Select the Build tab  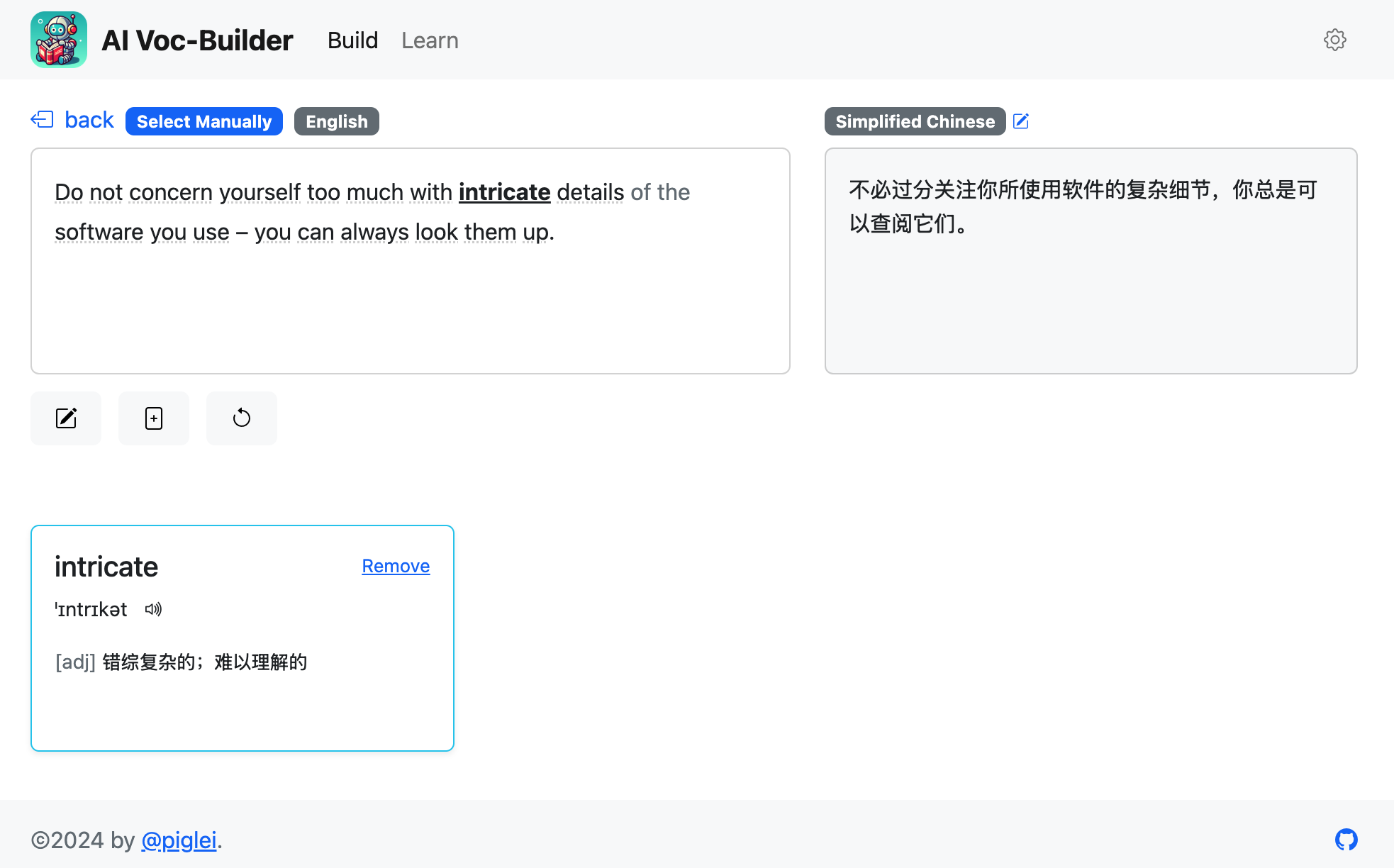tap(352, 40)
